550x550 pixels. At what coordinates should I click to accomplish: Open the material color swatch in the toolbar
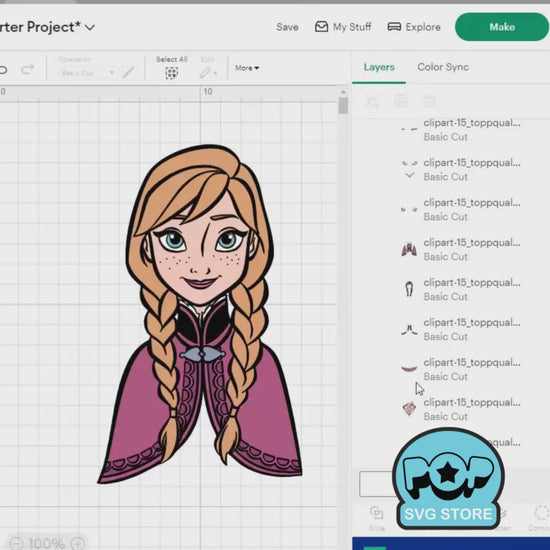pyautogui.click(x=128, y=72)
